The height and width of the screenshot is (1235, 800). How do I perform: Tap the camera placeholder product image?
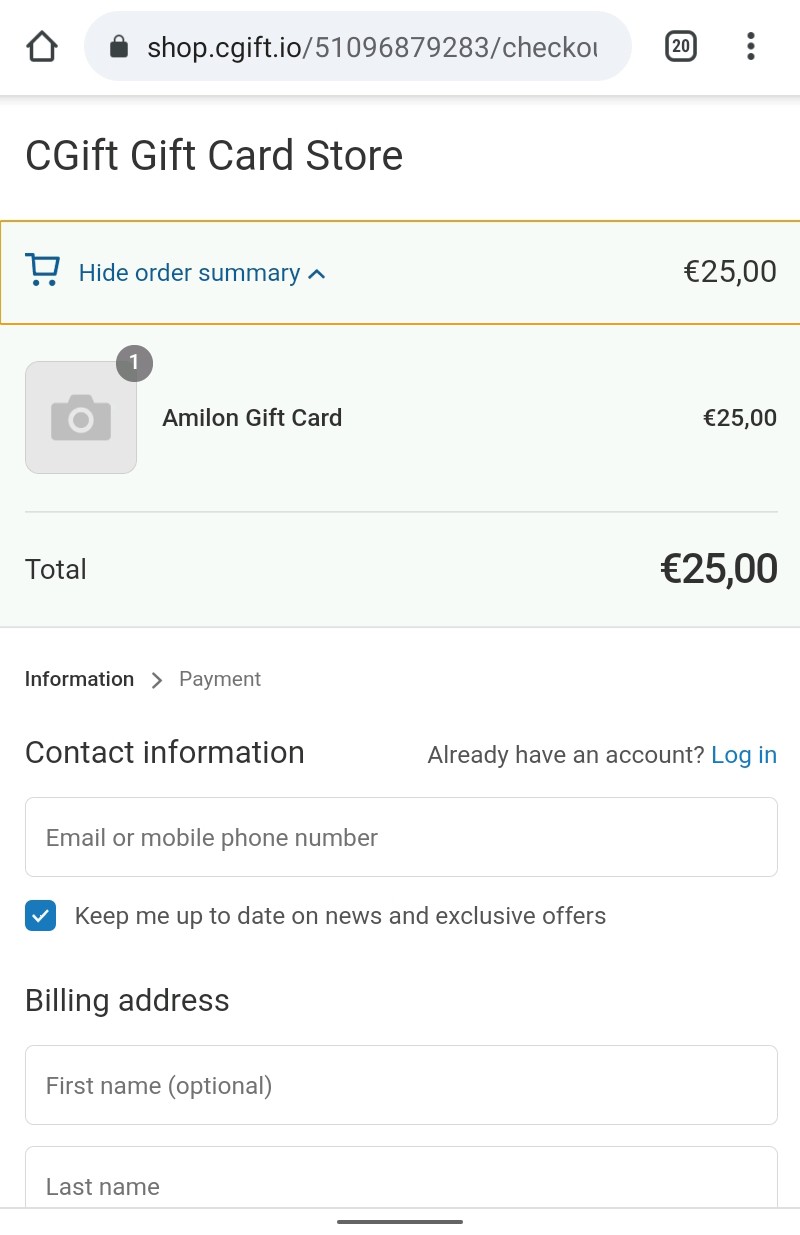[81, 418]
